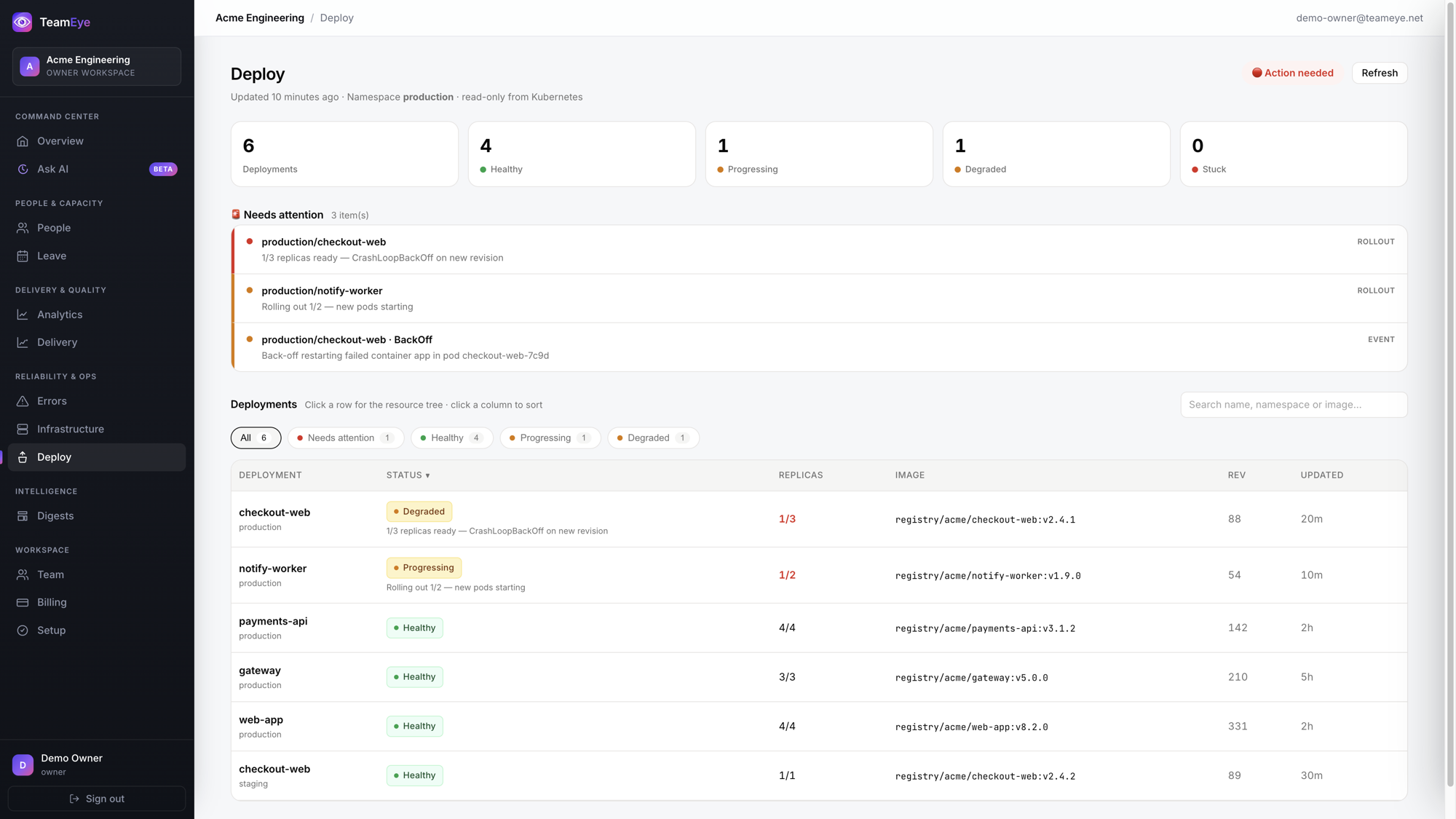
Task: Click the Acme Engineering breadcrumb link
Action: pyautogui.click(x=260, y=17)
